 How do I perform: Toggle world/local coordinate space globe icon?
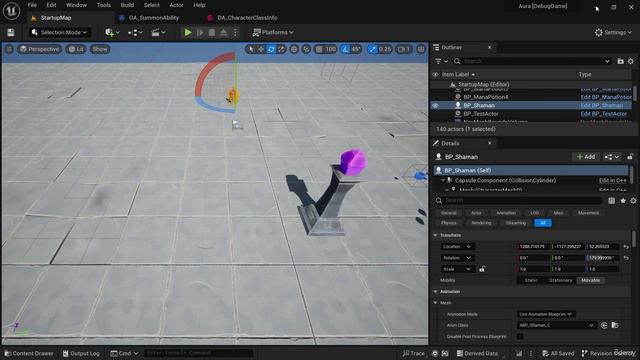pos(294,49)
